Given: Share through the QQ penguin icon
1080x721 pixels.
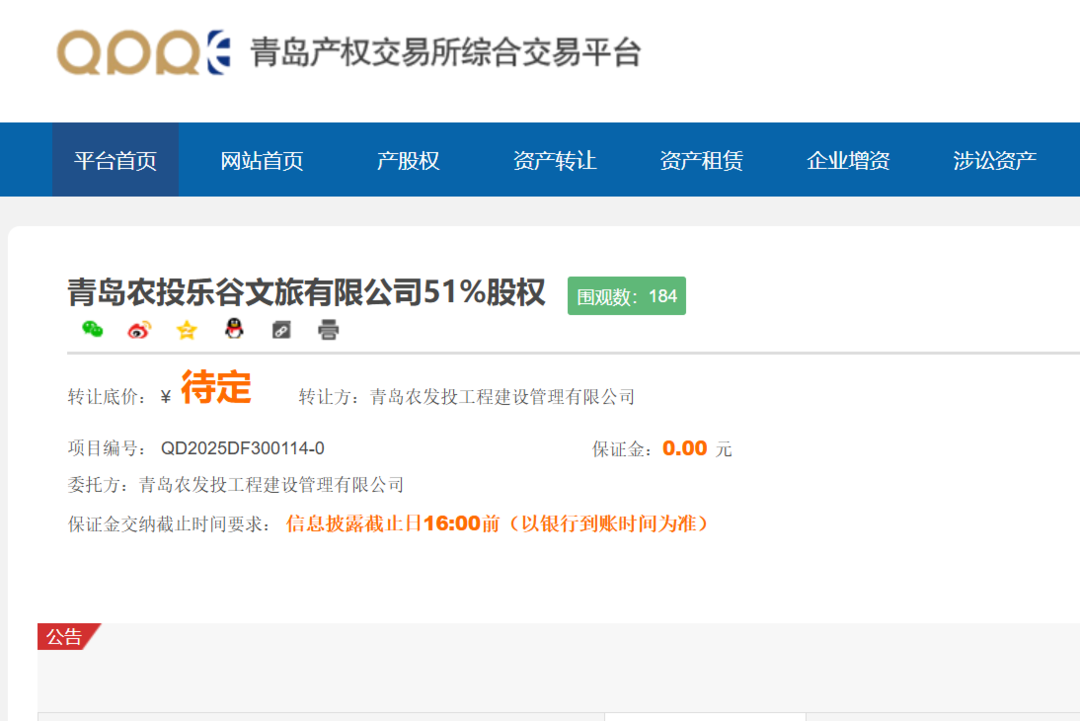Looking at the screenshot, I should pos(234,329).
